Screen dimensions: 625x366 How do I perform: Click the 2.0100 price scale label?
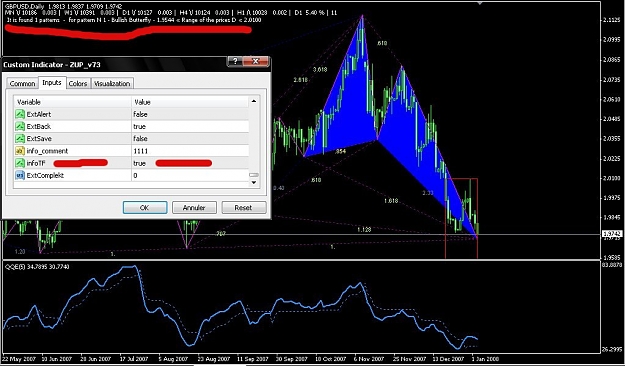pyautogui.click(x=611, y=178)
